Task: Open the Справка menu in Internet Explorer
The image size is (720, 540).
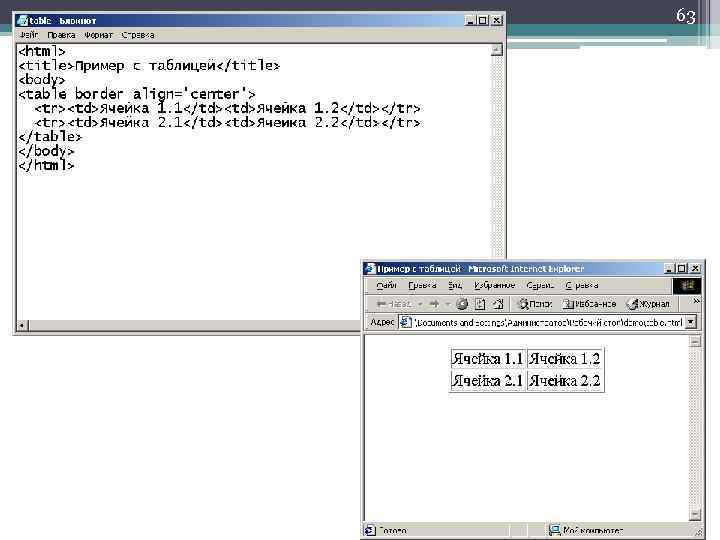Action: [x=581, y=286]
